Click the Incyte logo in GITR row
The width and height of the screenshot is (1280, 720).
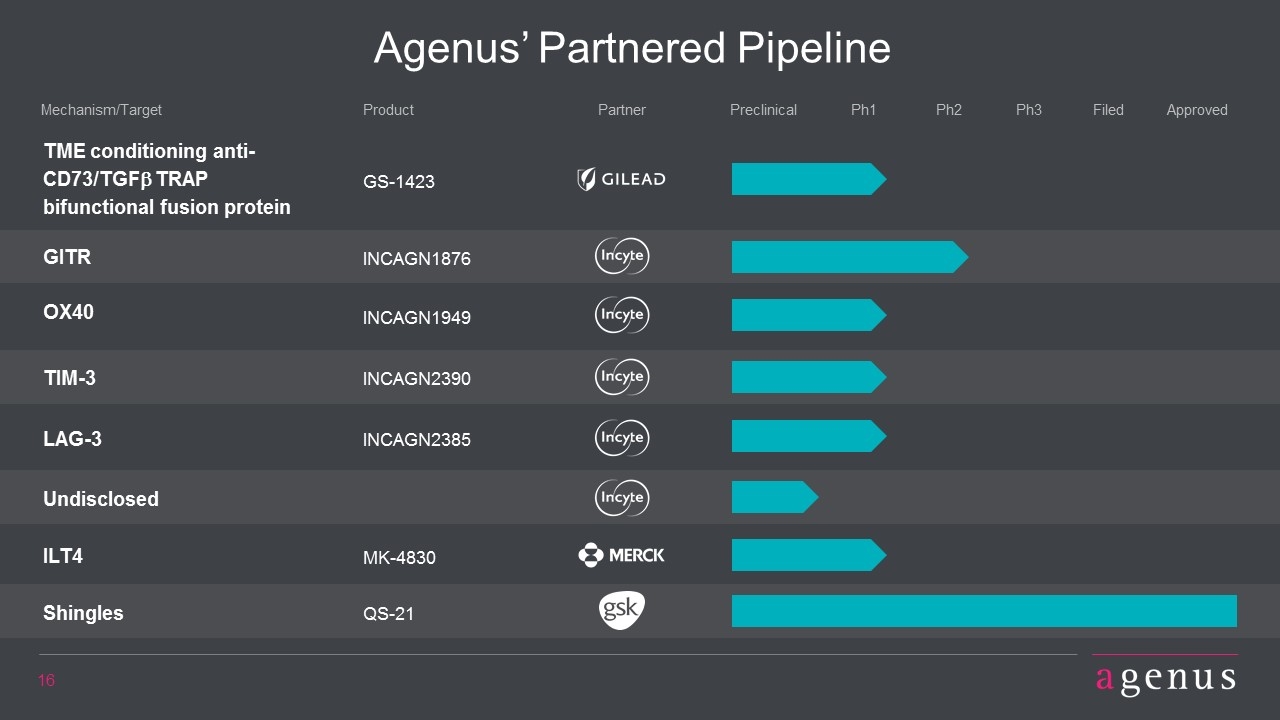[x=622, y=256]
